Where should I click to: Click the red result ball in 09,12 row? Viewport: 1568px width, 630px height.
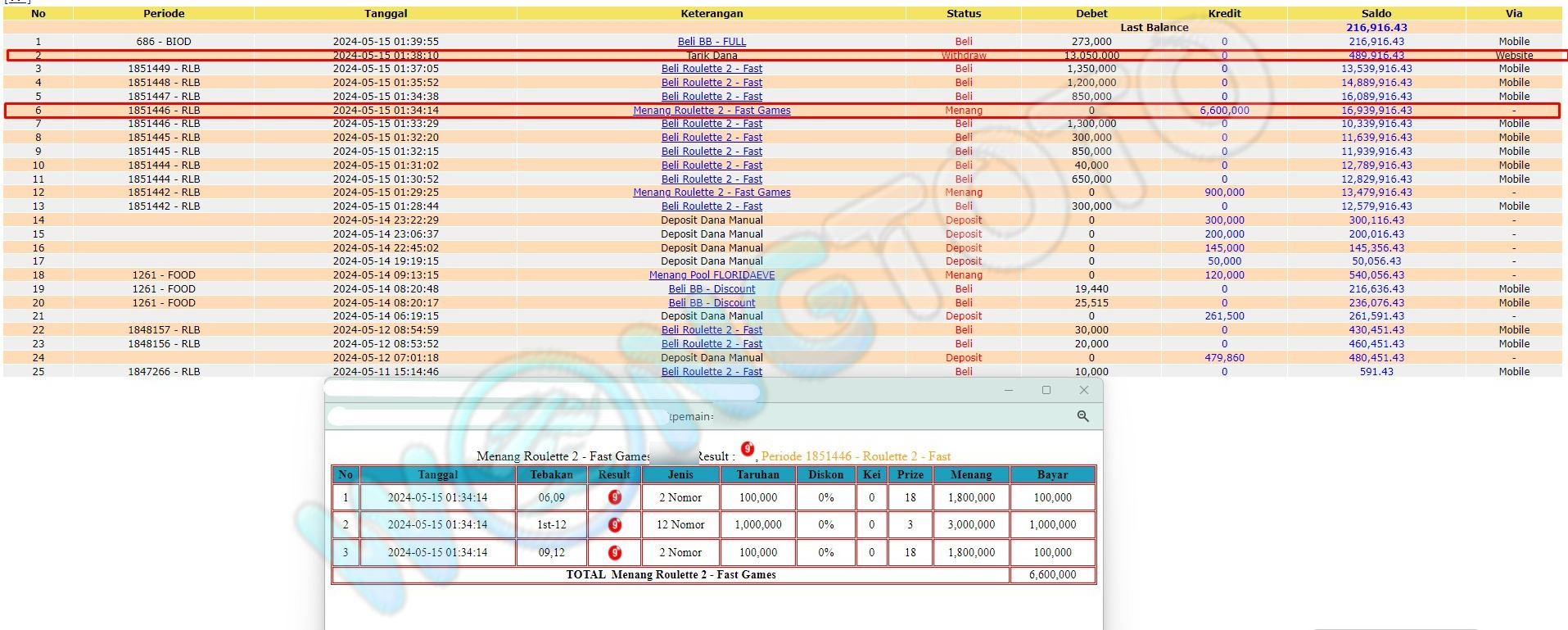(x=615, y=552)
